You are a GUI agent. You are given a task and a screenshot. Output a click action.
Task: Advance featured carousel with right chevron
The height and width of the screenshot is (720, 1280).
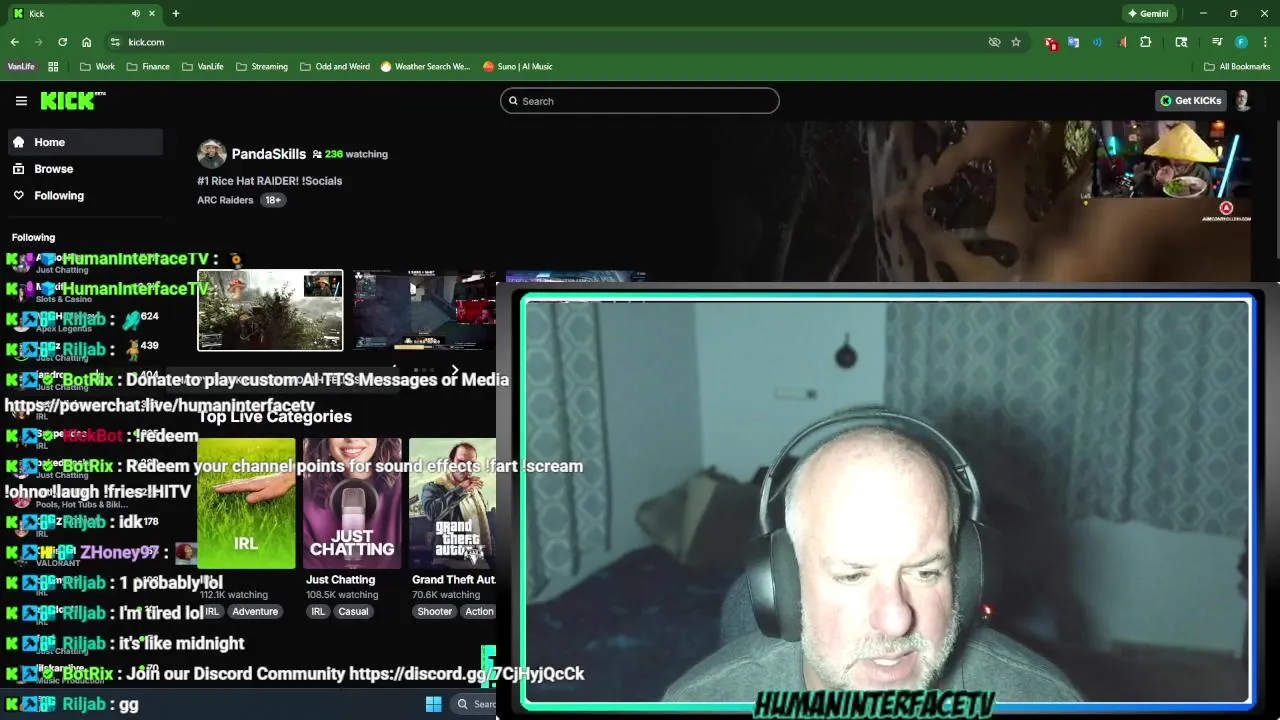point(455,371)
